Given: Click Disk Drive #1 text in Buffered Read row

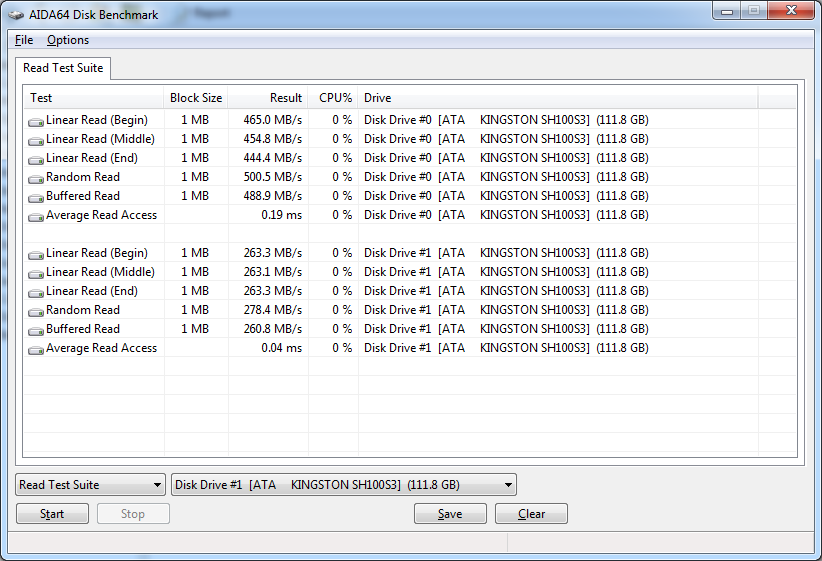Looking at the screenshot, I should pos(398,329).
